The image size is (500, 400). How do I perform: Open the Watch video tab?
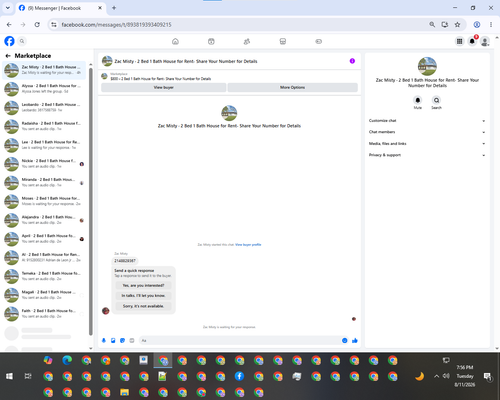(211, 41)
